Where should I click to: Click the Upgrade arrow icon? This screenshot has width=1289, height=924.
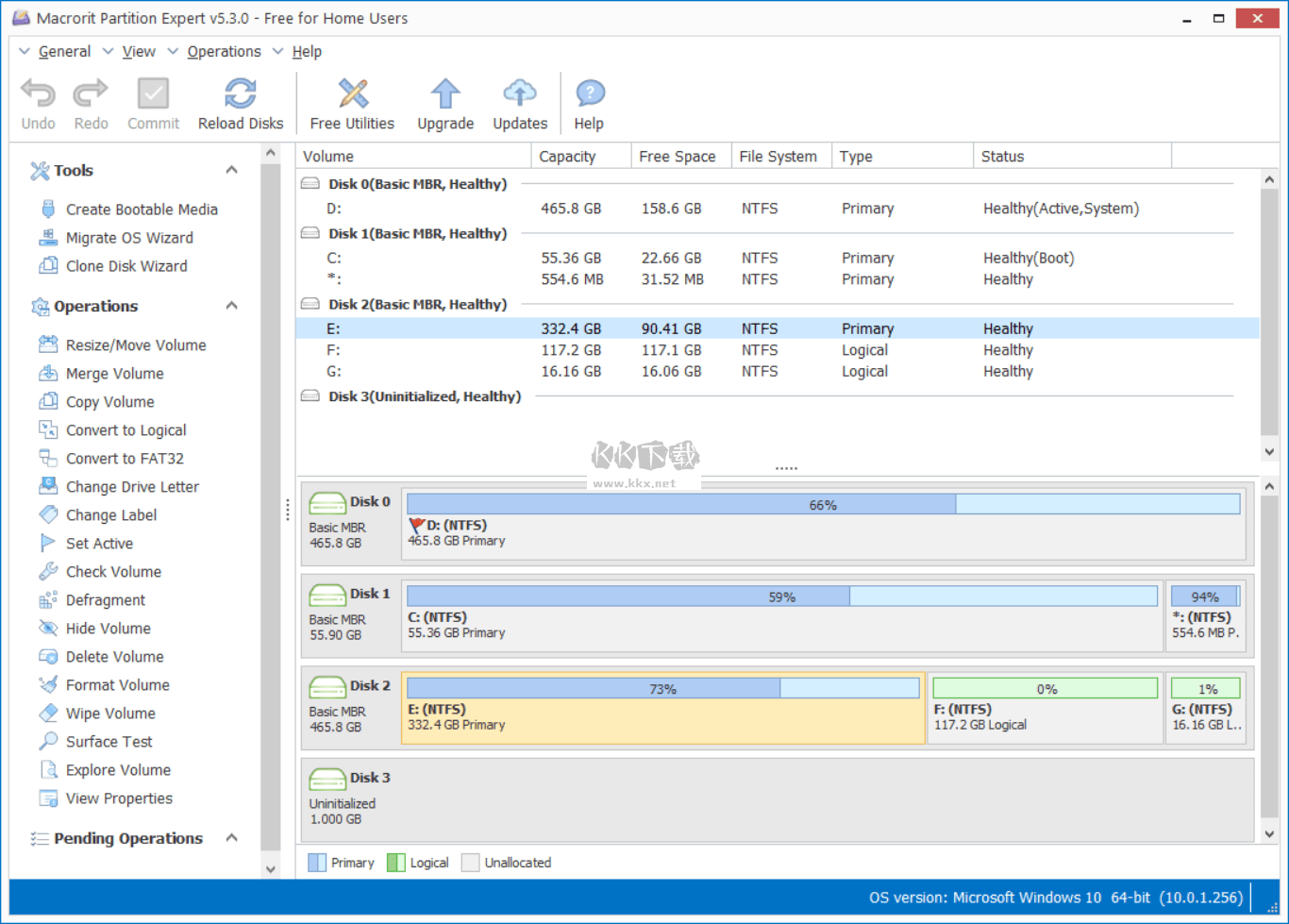445,93
